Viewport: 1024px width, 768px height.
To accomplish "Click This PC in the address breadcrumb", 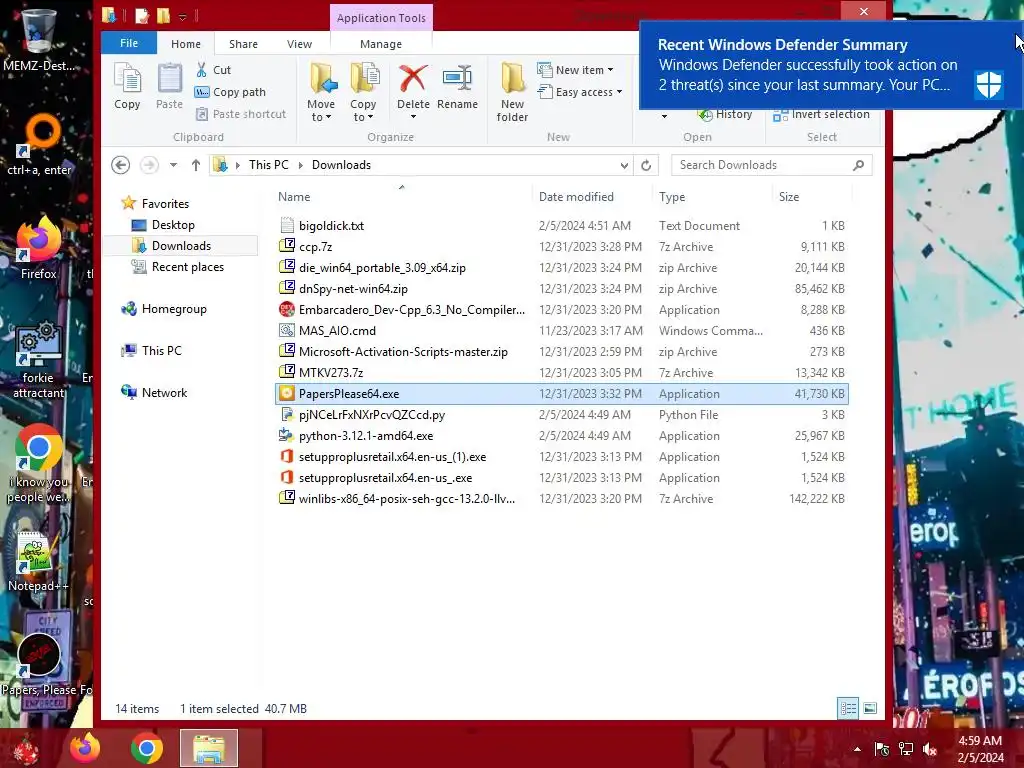I will pyautogui.click(x=268, y=165).
